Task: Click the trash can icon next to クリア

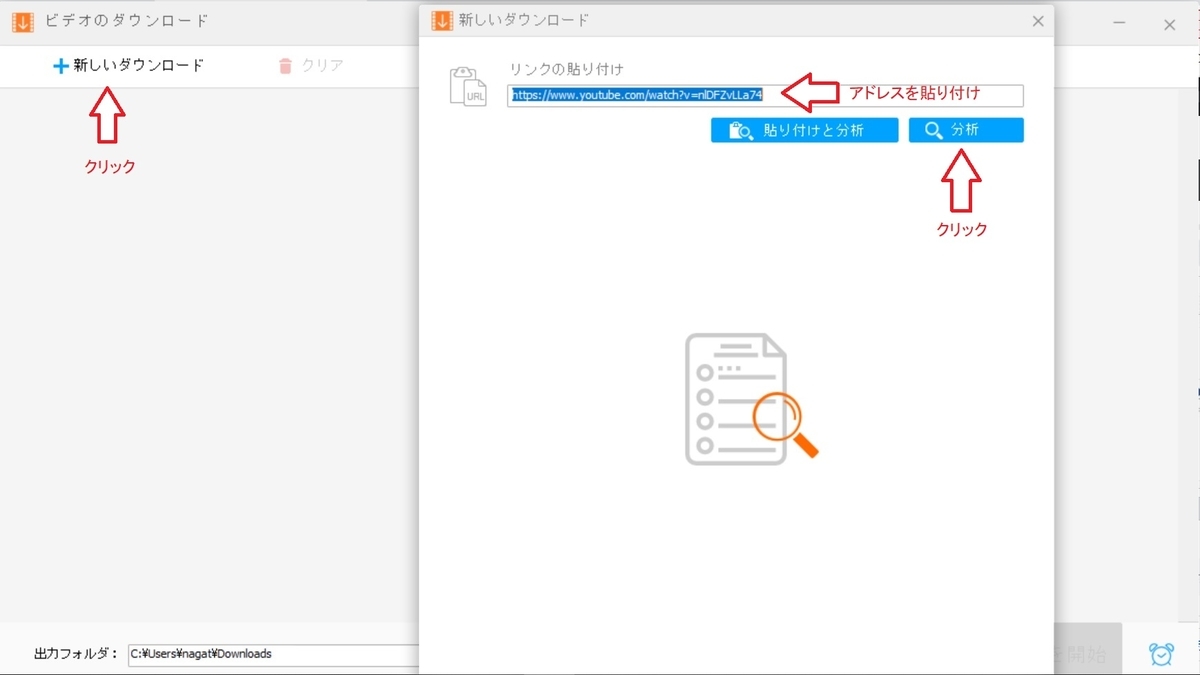Action: [285, 66]
